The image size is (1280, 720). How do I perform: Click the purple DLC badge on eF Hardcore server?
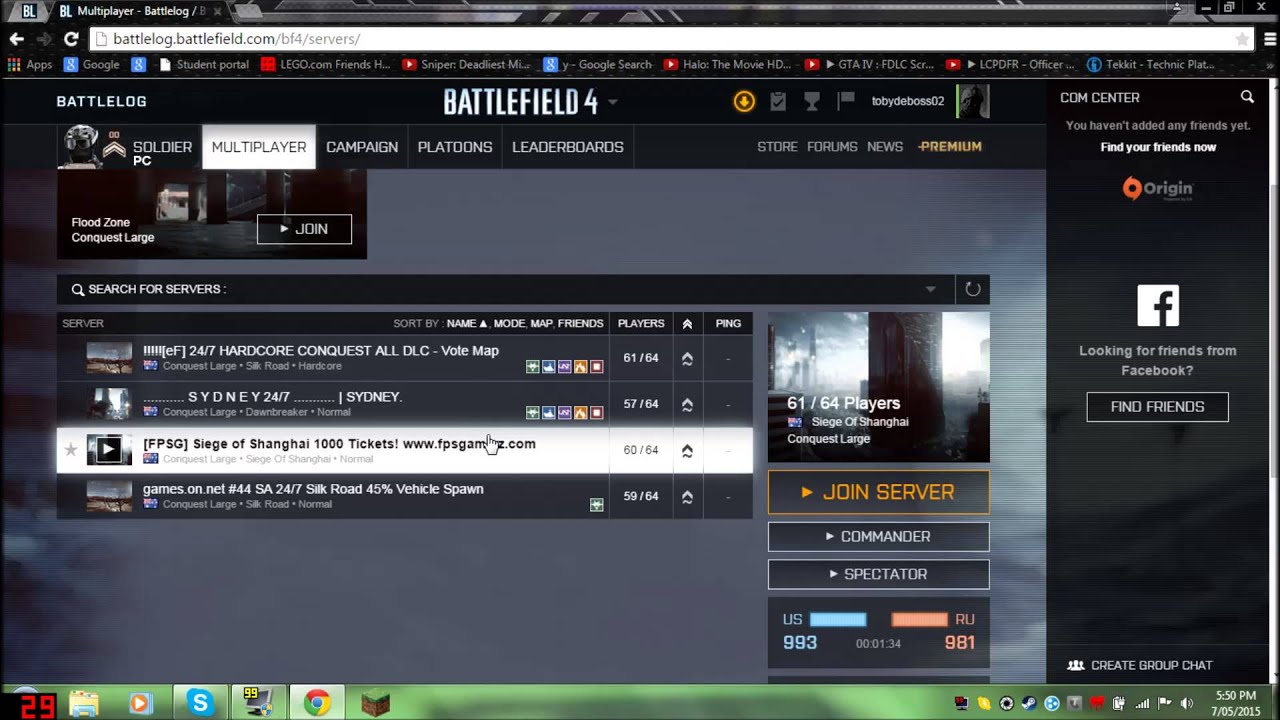point(565,367)
